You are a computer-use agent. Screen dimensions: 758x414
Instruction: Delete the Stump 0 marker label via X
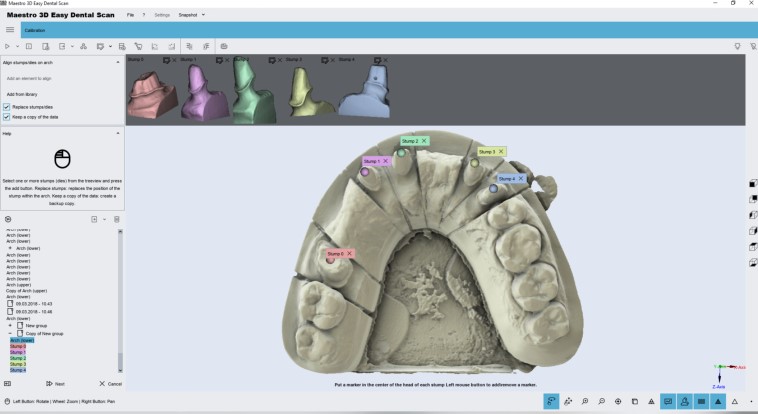pyautogui.click(x=349, y=253)
